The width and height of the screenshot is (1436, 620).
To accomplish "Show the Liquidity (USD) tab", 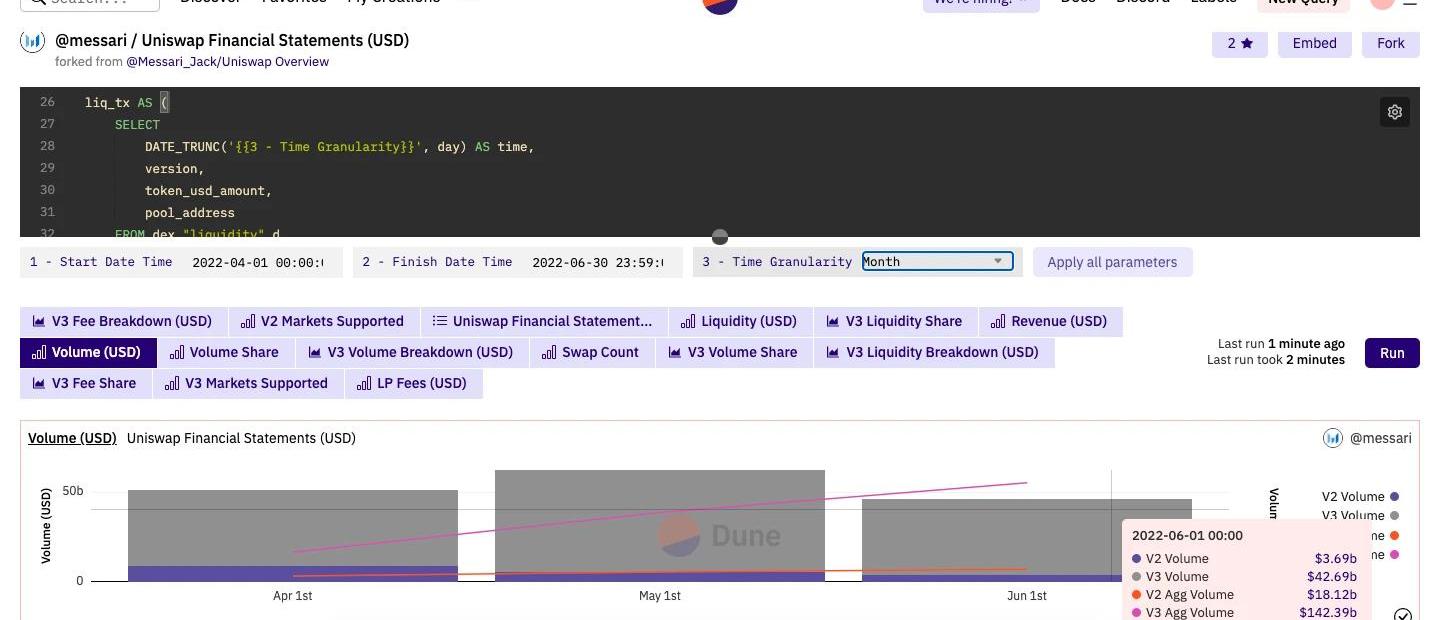I will coord(739,321).
